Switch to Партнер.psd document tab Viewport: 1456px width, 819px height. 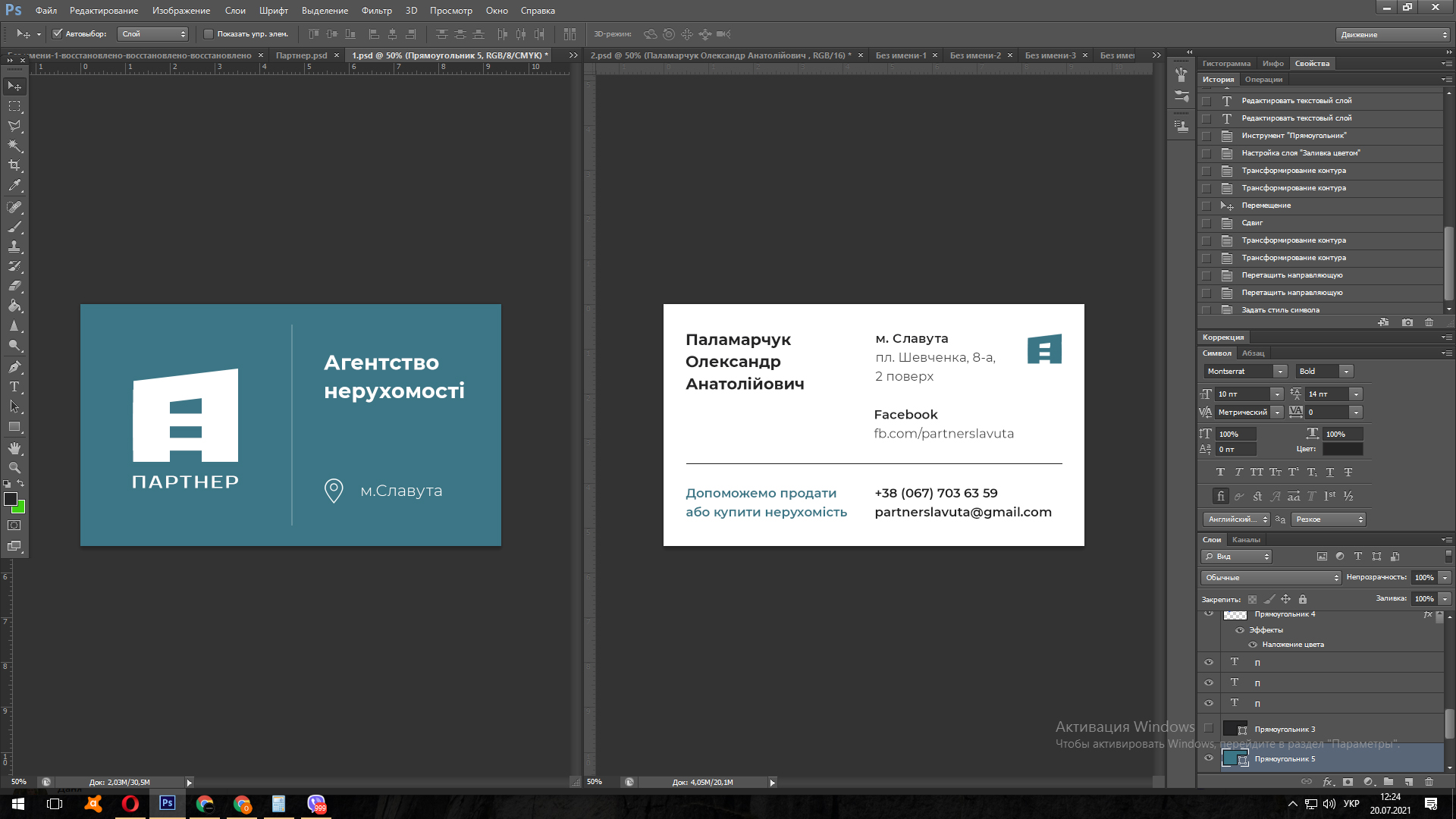301,55
